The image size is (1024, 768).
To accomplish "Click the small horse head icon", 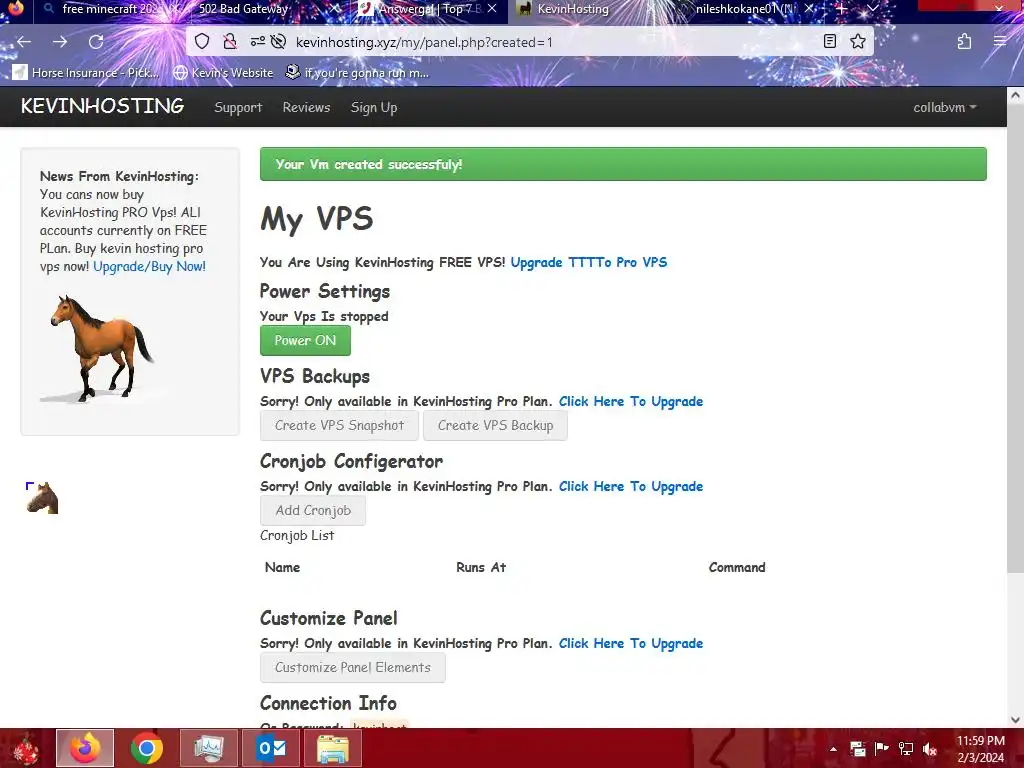I will click(42, 498).
